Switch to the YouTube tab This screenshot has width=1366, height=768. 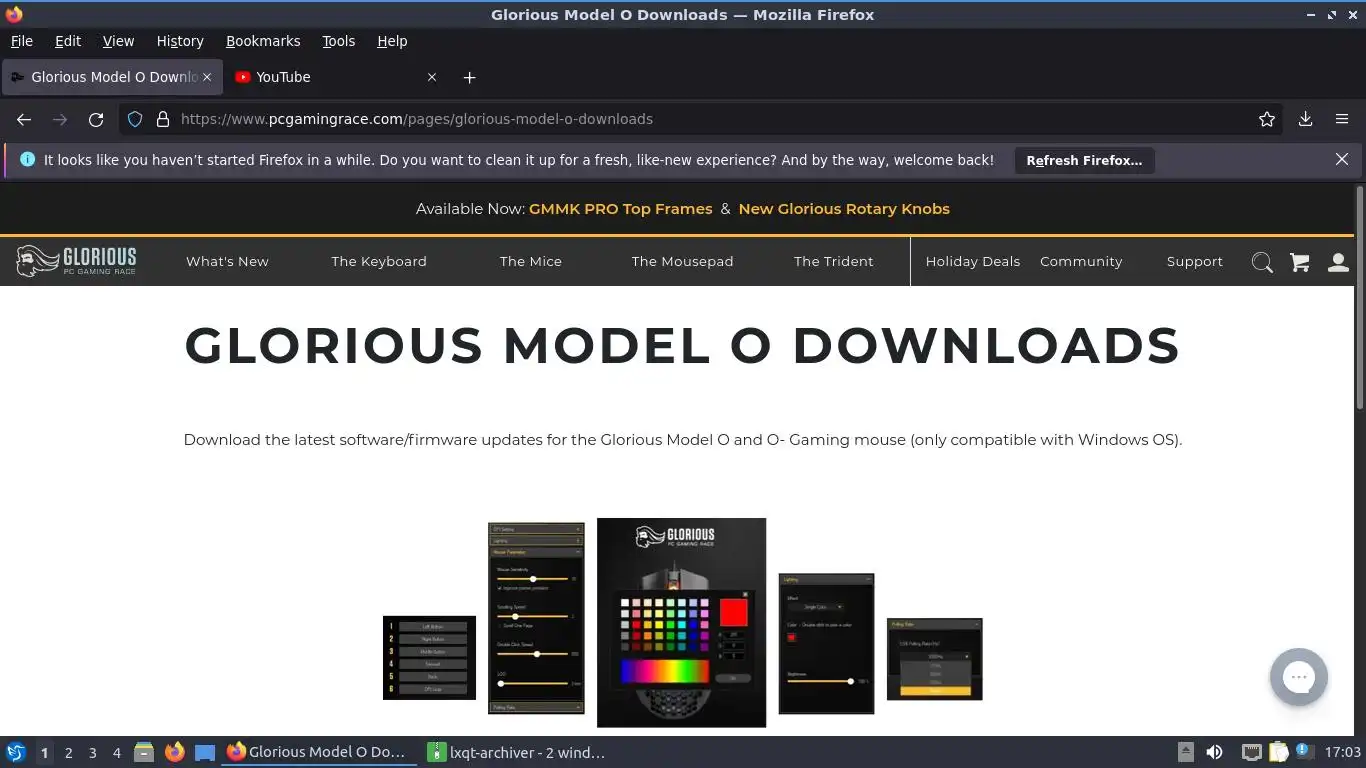point(334,77)
